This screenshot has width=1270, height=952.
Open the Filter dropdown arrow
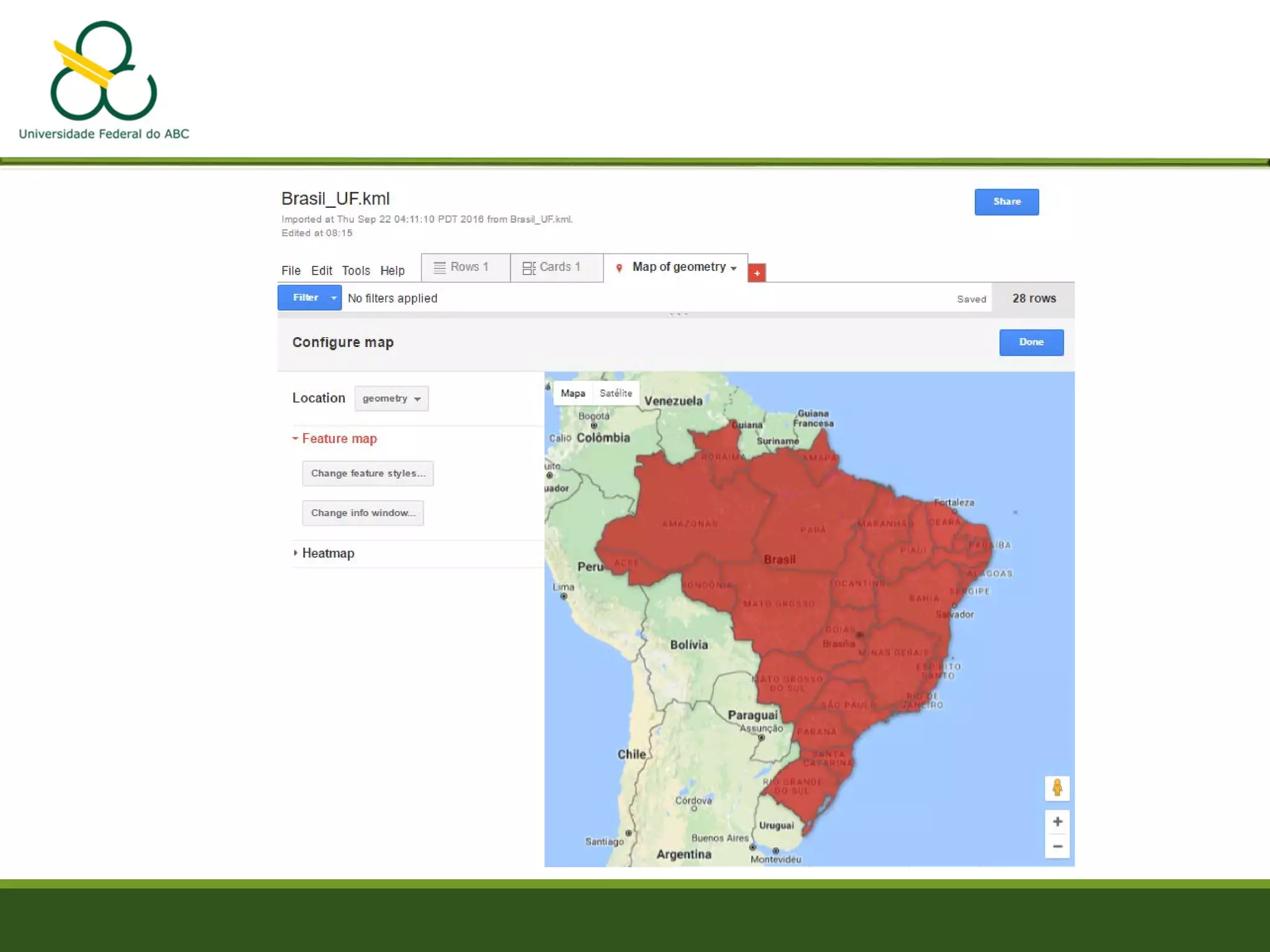point(334,298)
